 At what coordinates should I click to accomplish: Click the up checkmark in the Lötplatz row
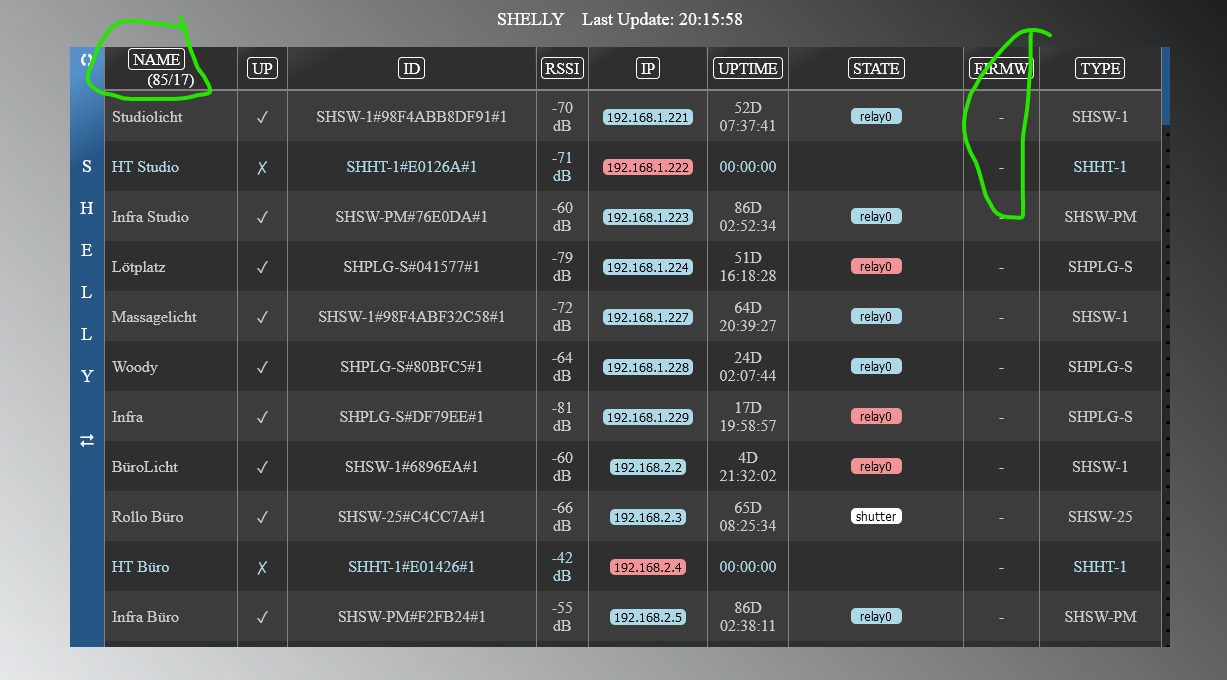(x=262, y=267)
